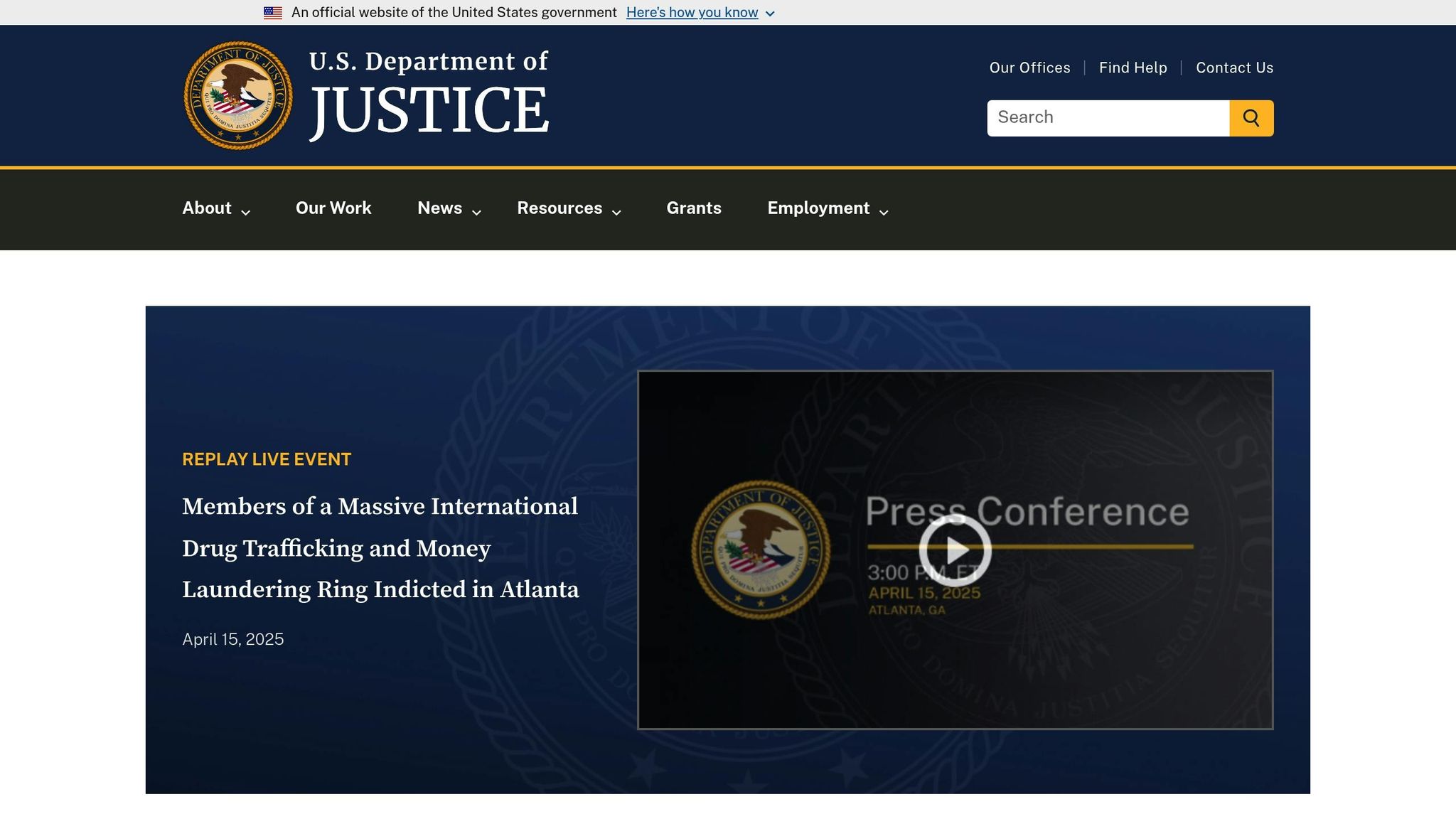Expand the Employment dropdown chevron

click(x=884, y=212)
